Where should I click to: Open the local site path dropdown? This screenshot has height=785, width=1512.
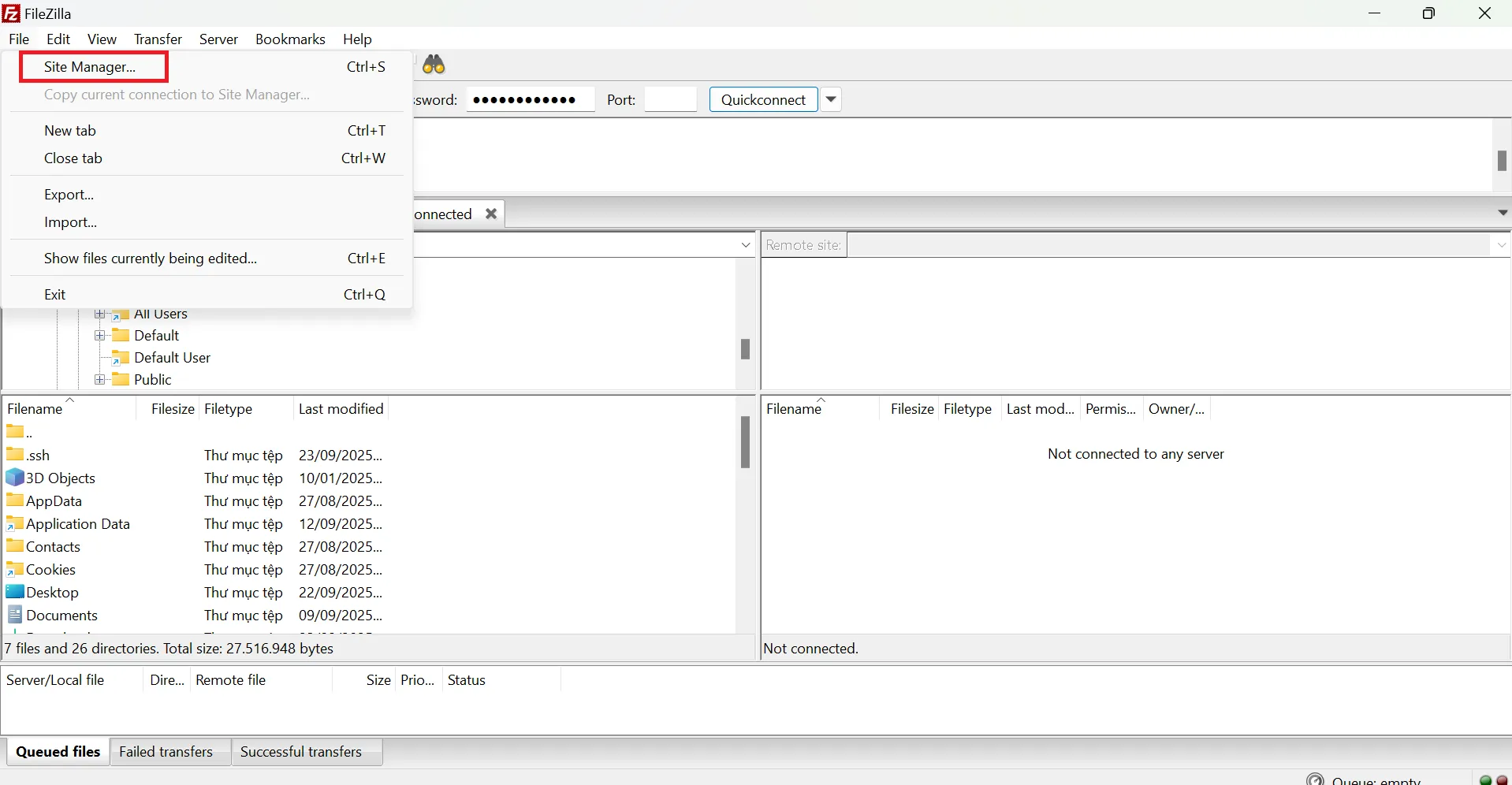pyautogui.click(x=746, y=245)
